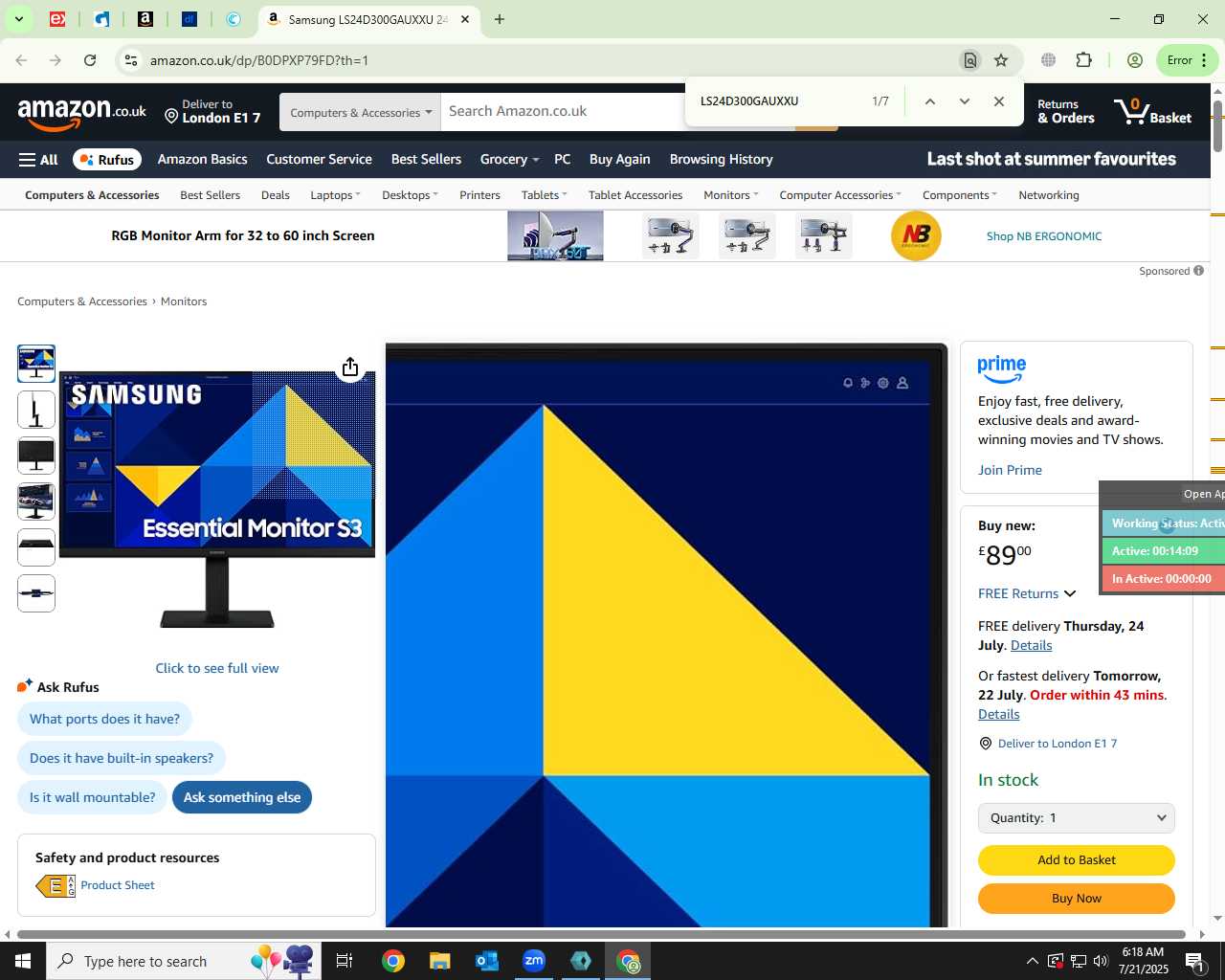
Task: Go to next find-in-page match
Action: (964, 101)
